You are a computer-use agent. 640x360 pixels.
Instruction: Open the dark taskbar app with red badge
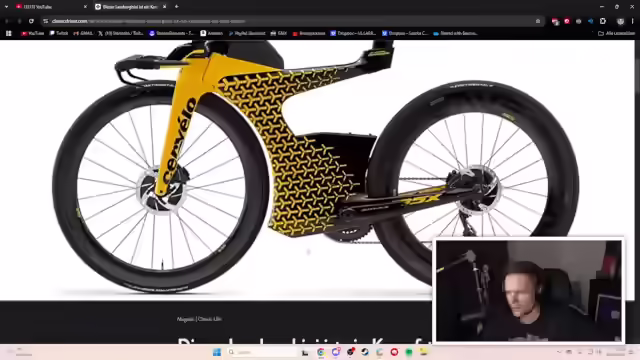tap(350, 352)
